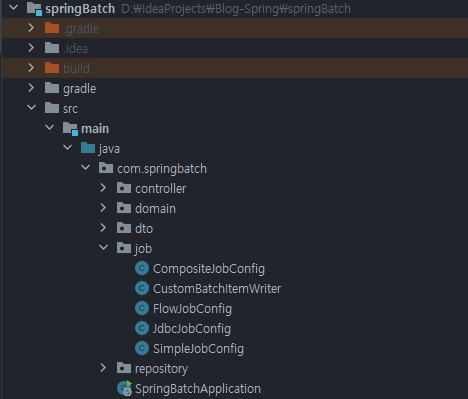Click the SpringBatchApplication runnable class icon
The image size is (468, 399).
(125, 388)
